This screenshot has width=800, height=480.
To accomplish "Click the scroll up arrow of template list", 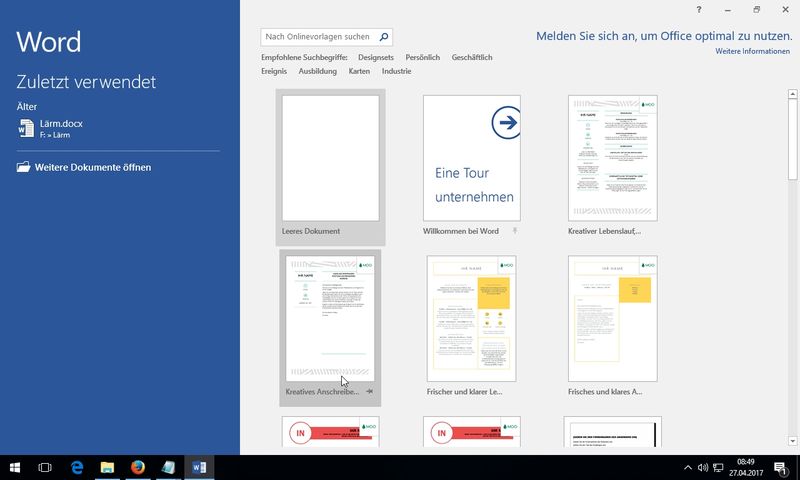I will (x=792, y=94).
